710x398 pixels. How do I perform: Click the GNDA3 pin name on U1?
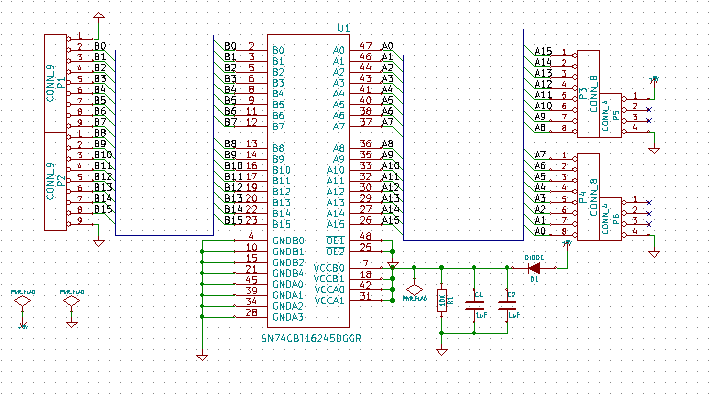click(x=288, y=317)
